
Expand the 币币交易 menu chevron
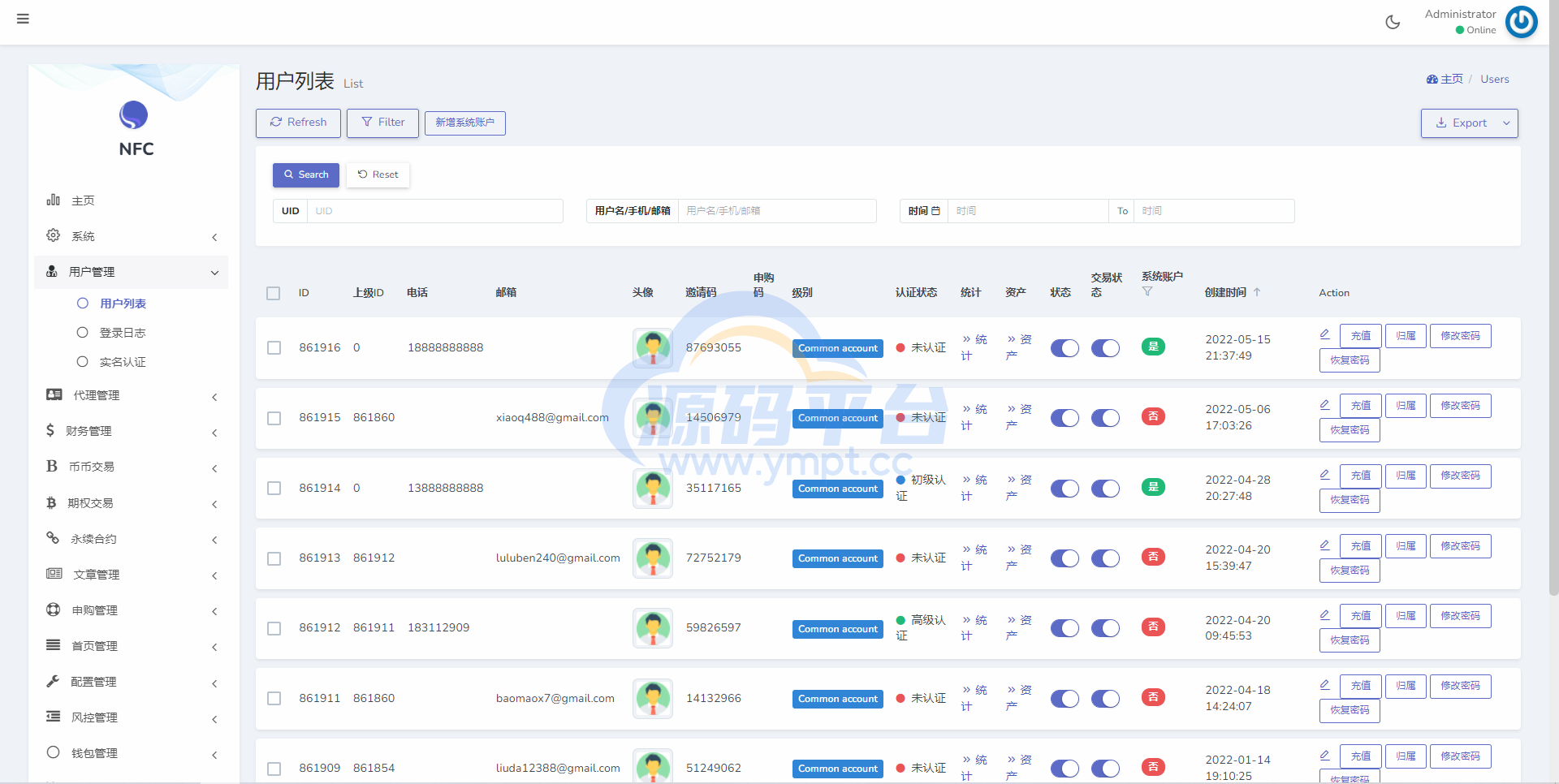[x=214, y=468]
